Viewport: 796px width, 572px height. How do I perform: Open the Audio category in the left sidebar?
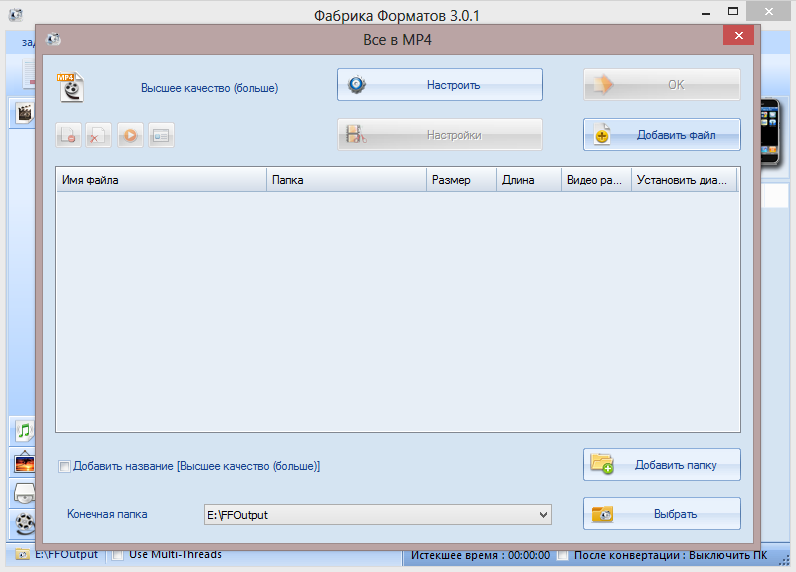[x=22, y=432]
